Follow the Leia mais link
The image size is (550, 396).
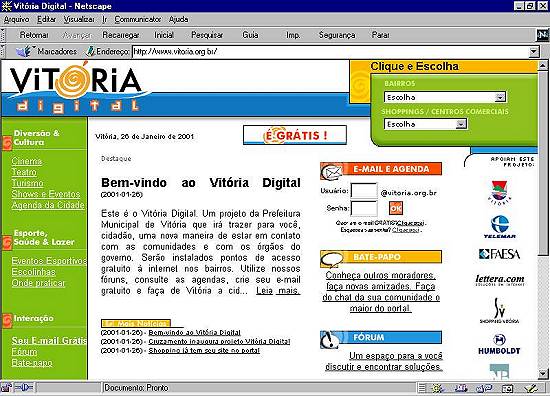pos(278,291)
